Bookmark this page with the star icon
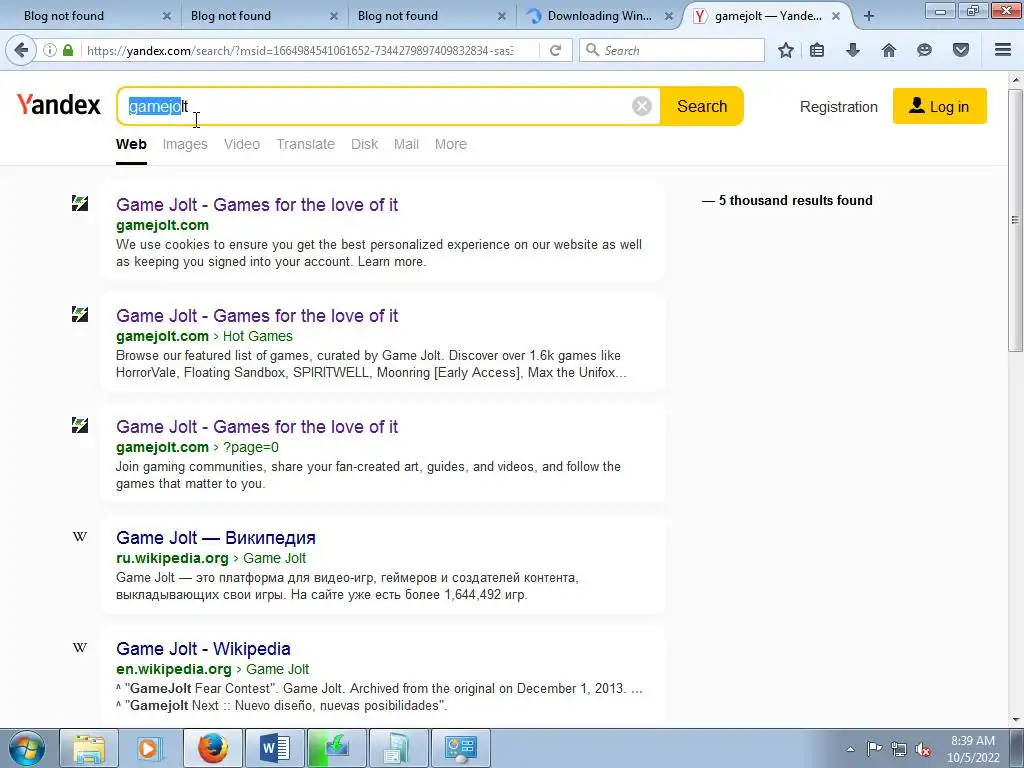Image resolution: width=1024 pixels, height=768 pixels. 786,50
